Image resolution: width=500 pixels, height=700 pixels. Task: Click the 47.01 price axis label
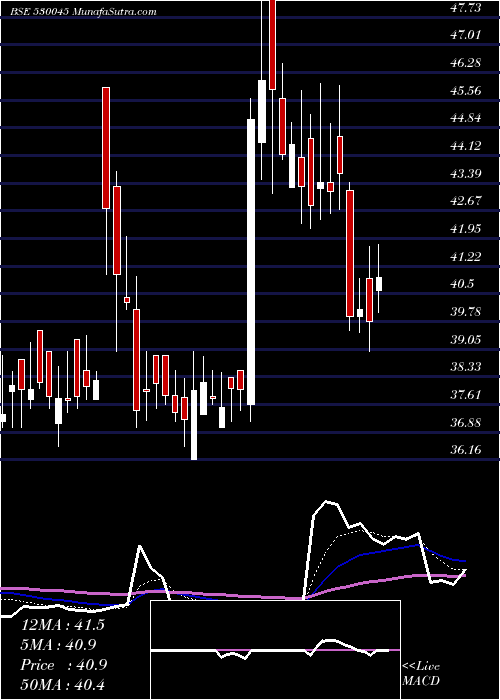(466, 35)
